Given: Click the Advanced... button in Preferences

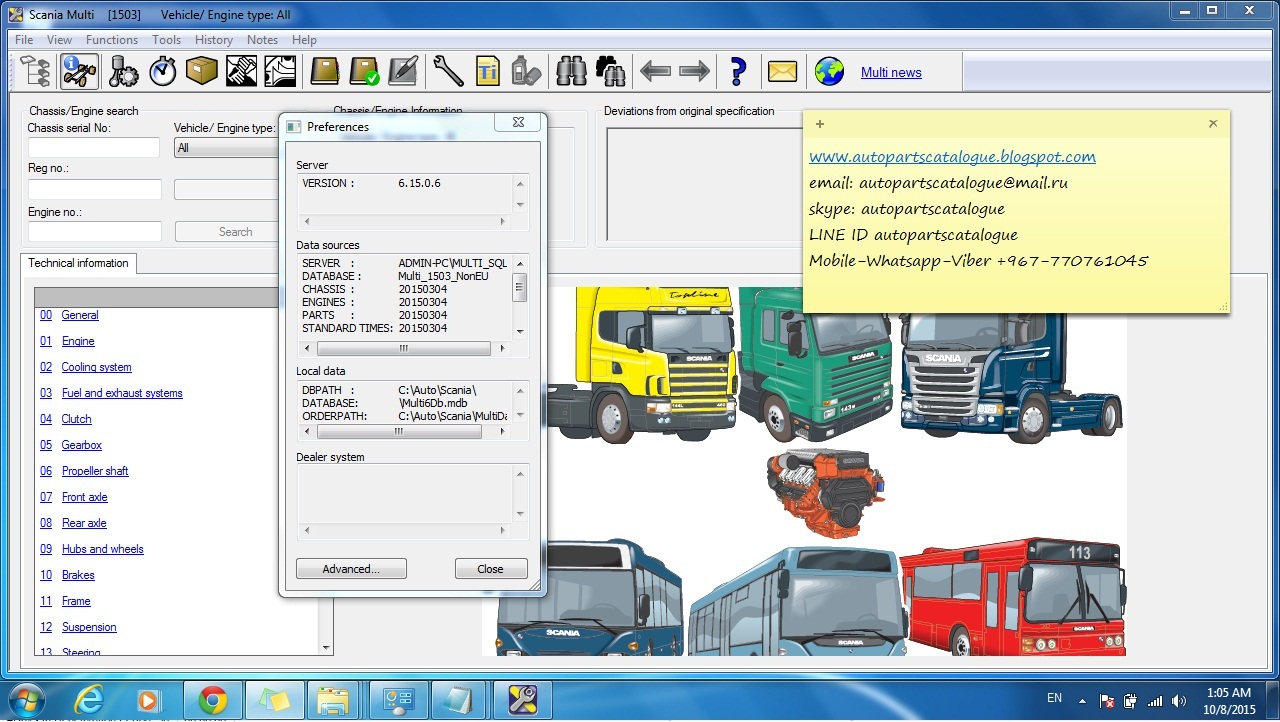Looking at the screenshot, I should [351, 569].
